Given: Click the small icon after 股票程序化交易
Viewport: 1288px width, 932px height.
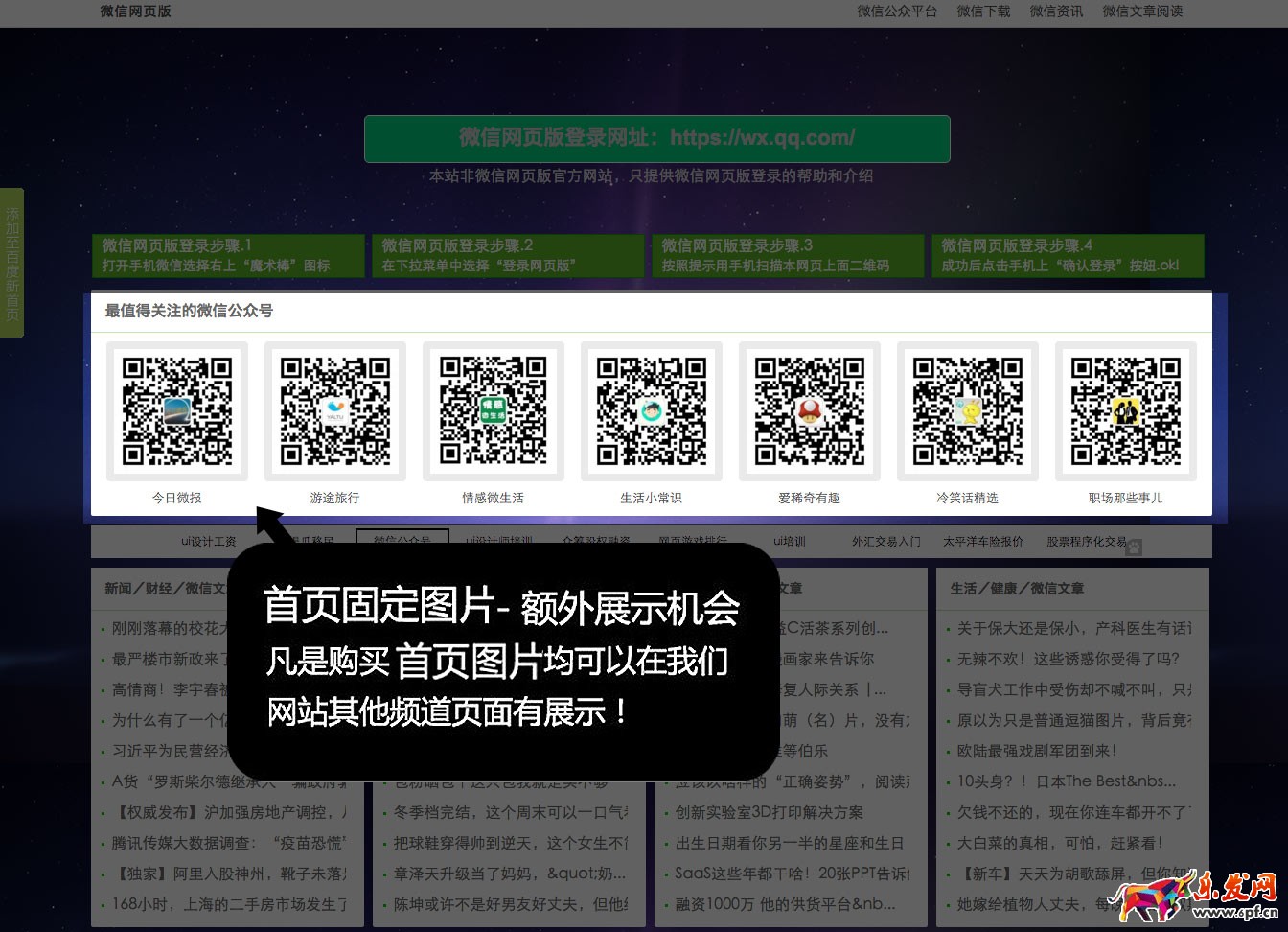Looking at the screenshot, I should tap(1134, 548).
